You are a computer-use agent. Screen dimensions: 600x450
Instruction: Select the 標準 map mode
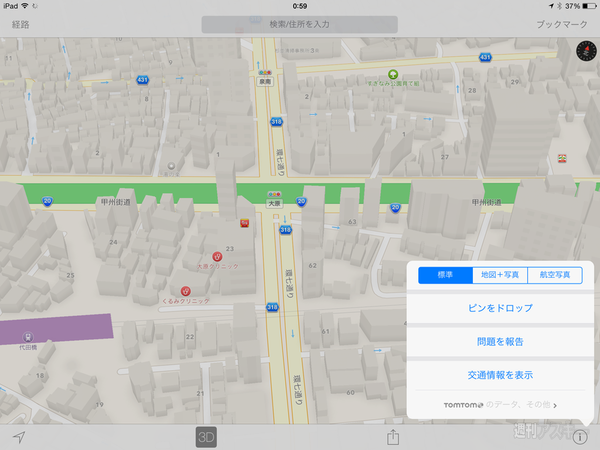pos(445,275)
